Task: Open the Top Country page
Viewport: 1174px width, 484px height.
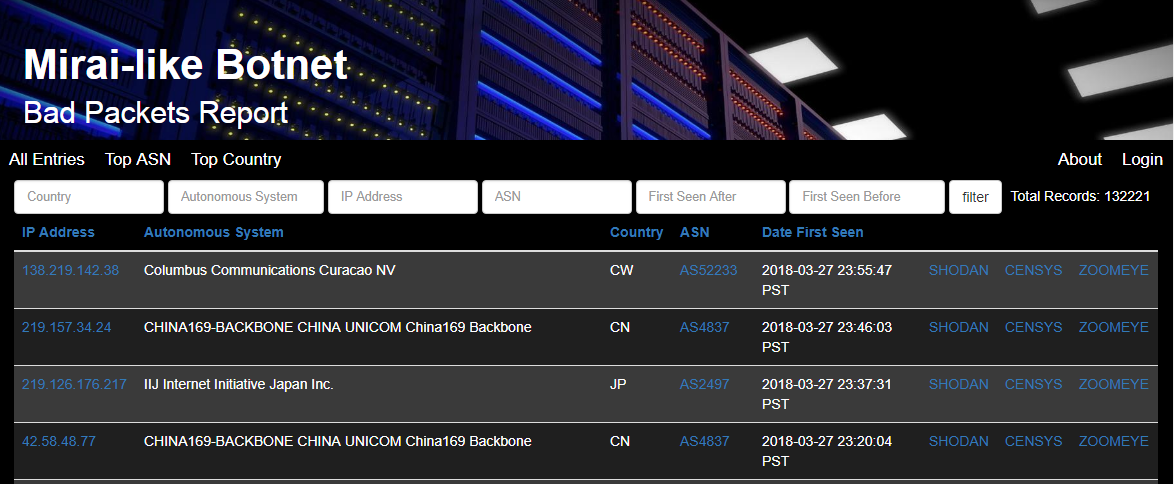Action: tap(236, 160)
